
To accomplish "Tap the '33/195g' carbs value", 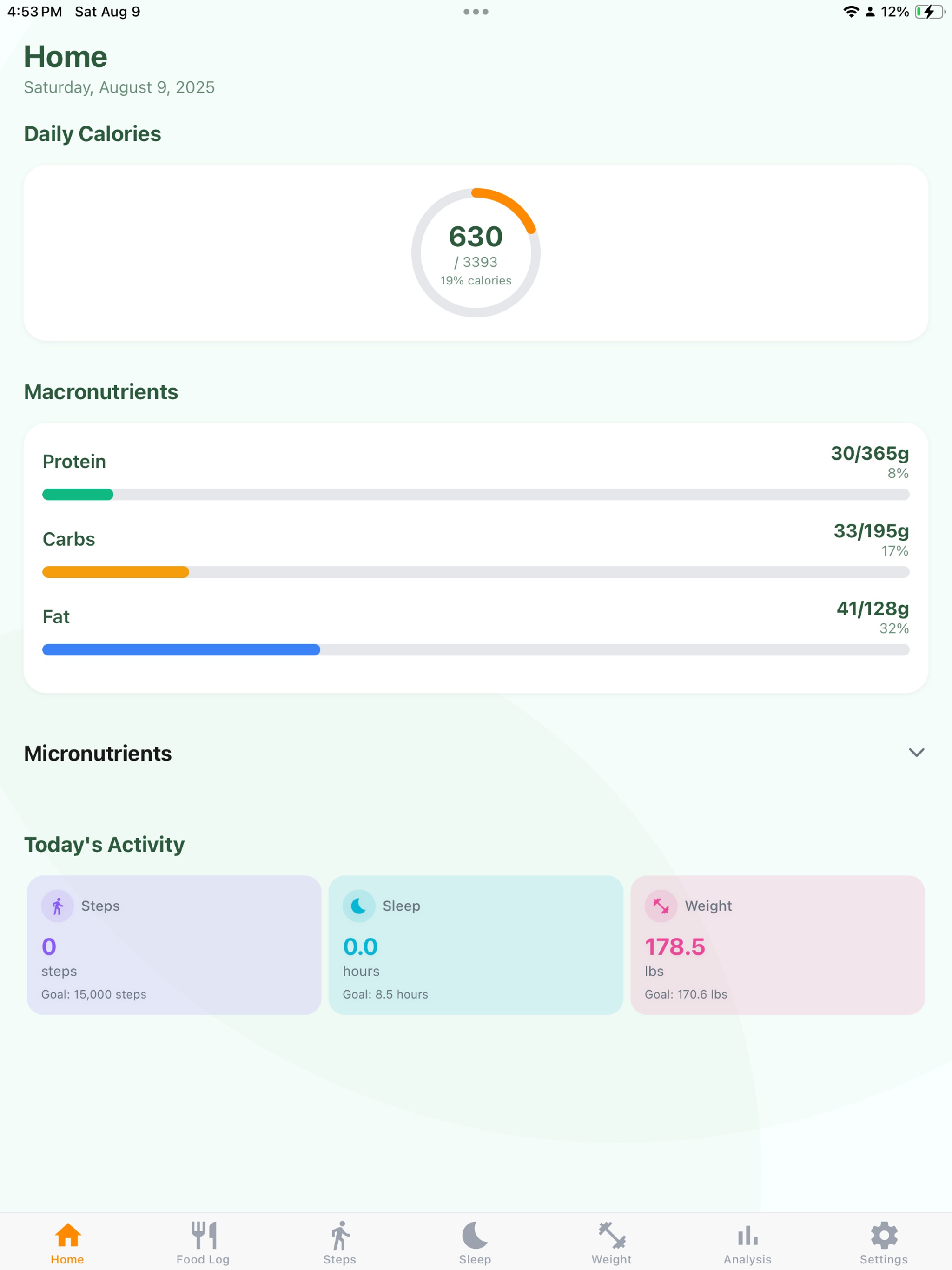I will click(871, 531).
